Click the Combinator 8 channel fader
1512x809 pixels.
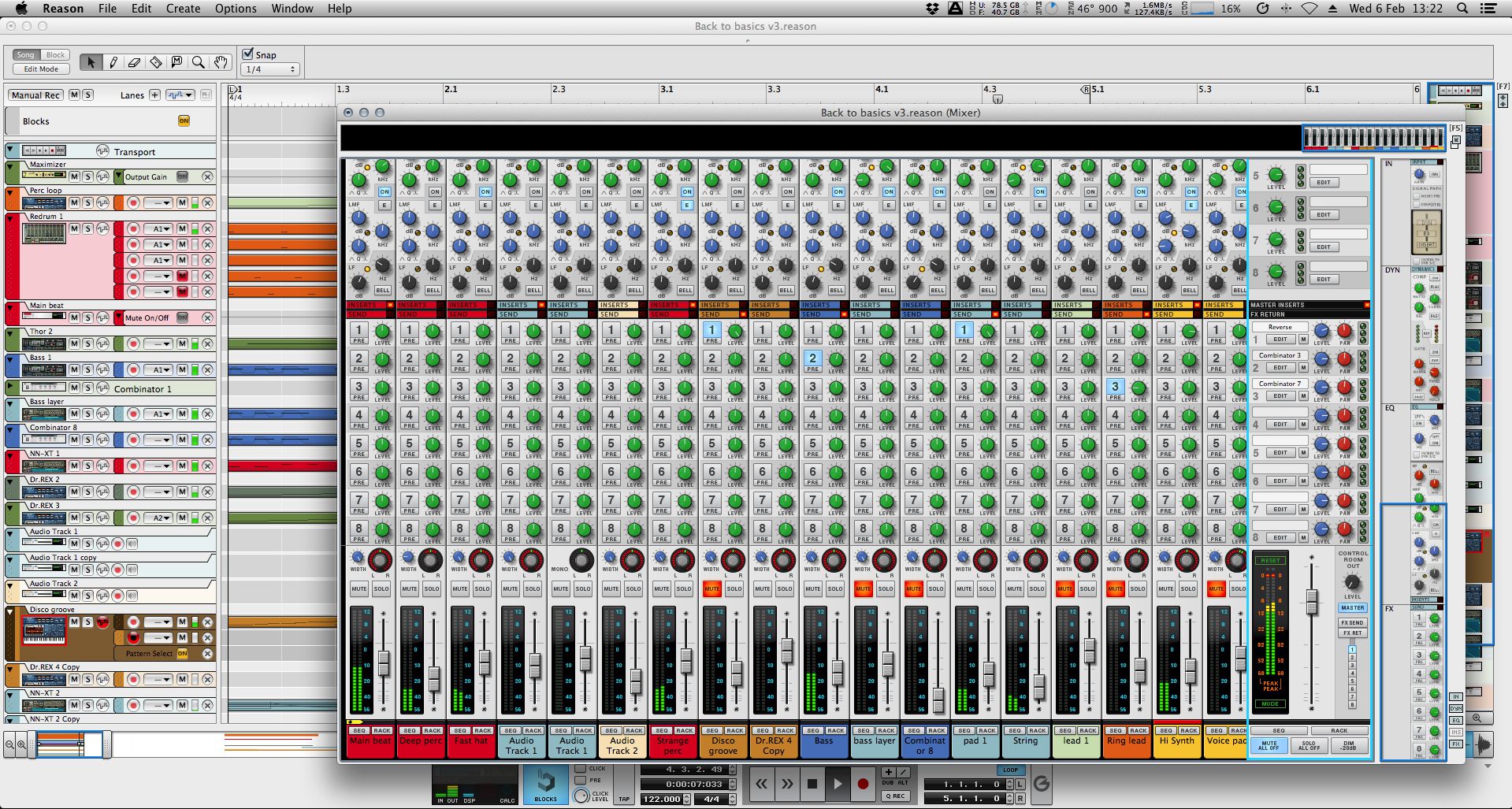[x=938, y=700]
